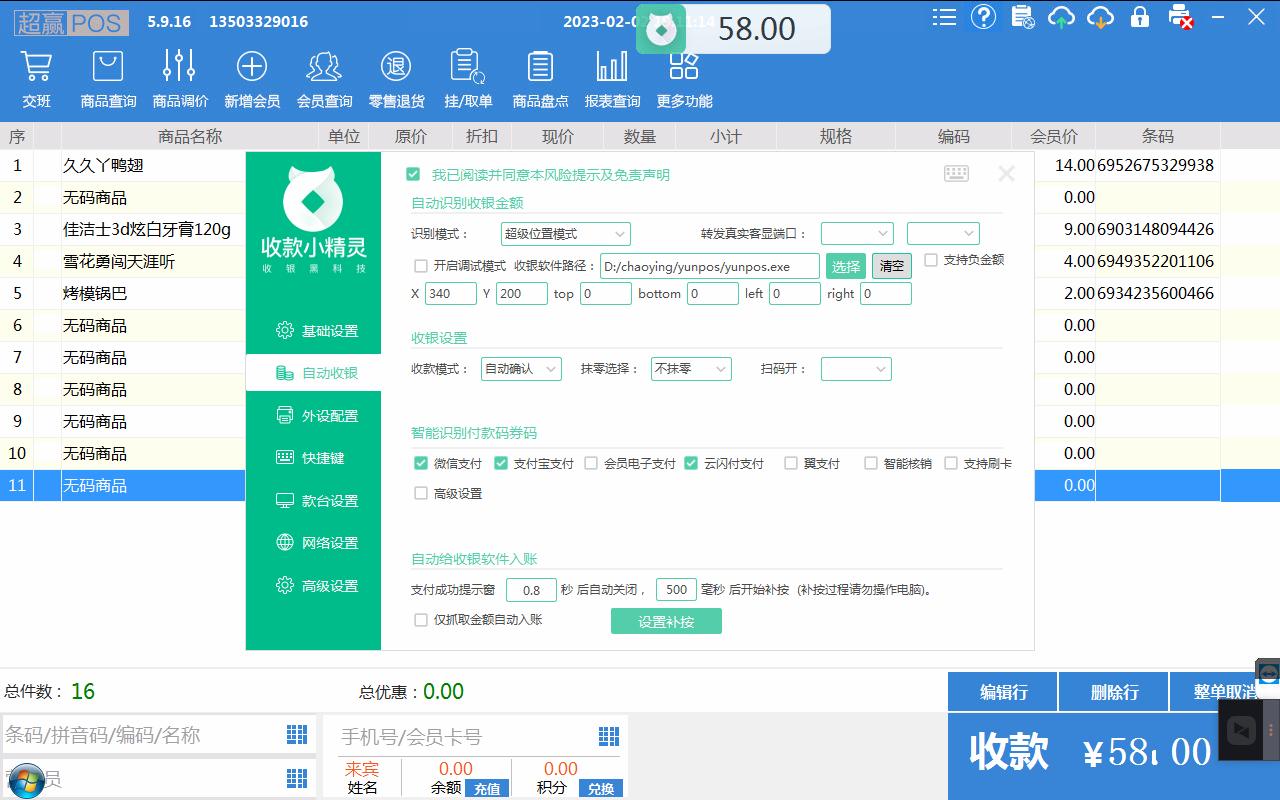
Task: Enable 支持负金额 negative amount checkbox
Action: (931, 260)
